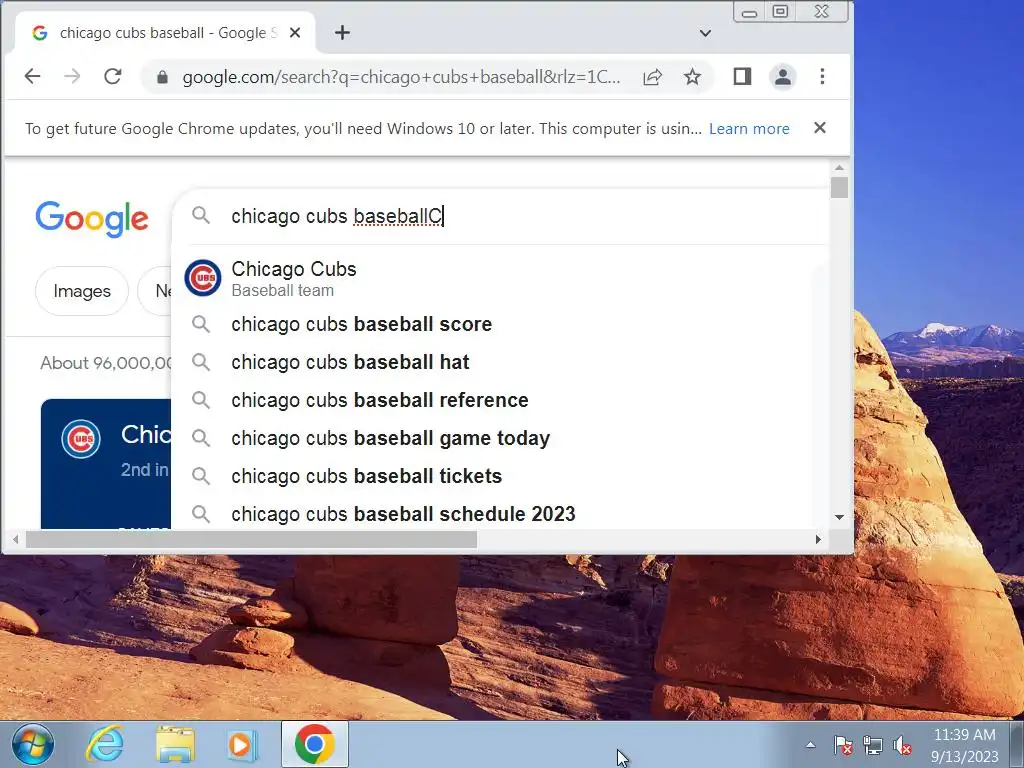Go back using Chrome's back arrow
This screenshot has height=768, width=1024.
(x=32, y=76)
